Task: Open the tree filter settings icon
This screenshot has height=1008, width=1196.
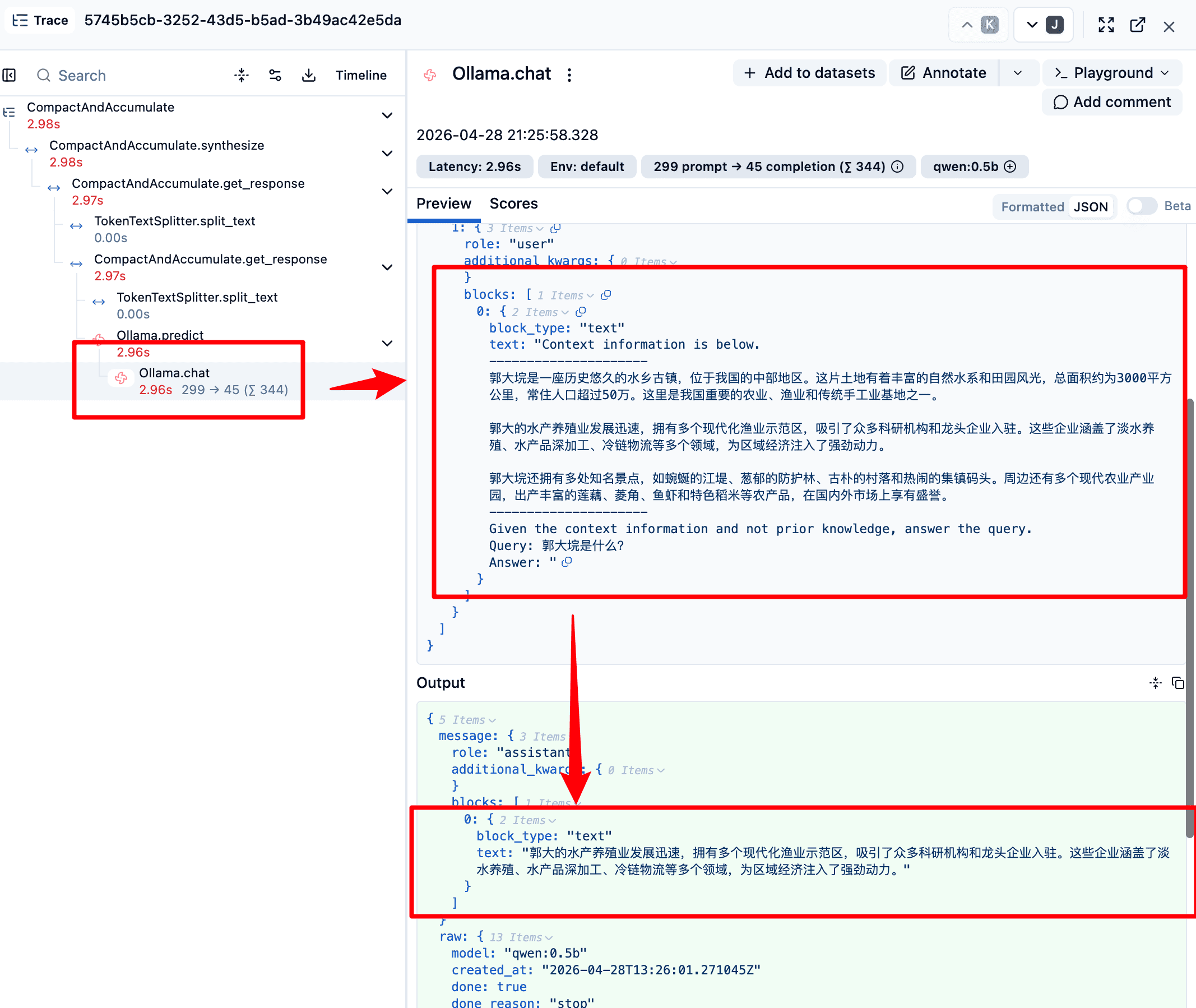Action: tap(275, 75)
